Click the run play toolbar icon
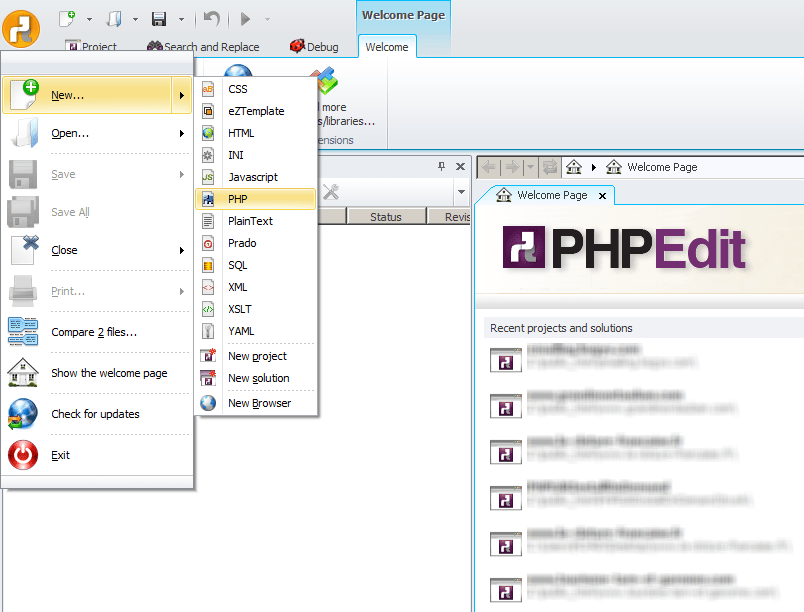Image resolution: width=804 pixels, height=612 pixels. coord(246,19)
